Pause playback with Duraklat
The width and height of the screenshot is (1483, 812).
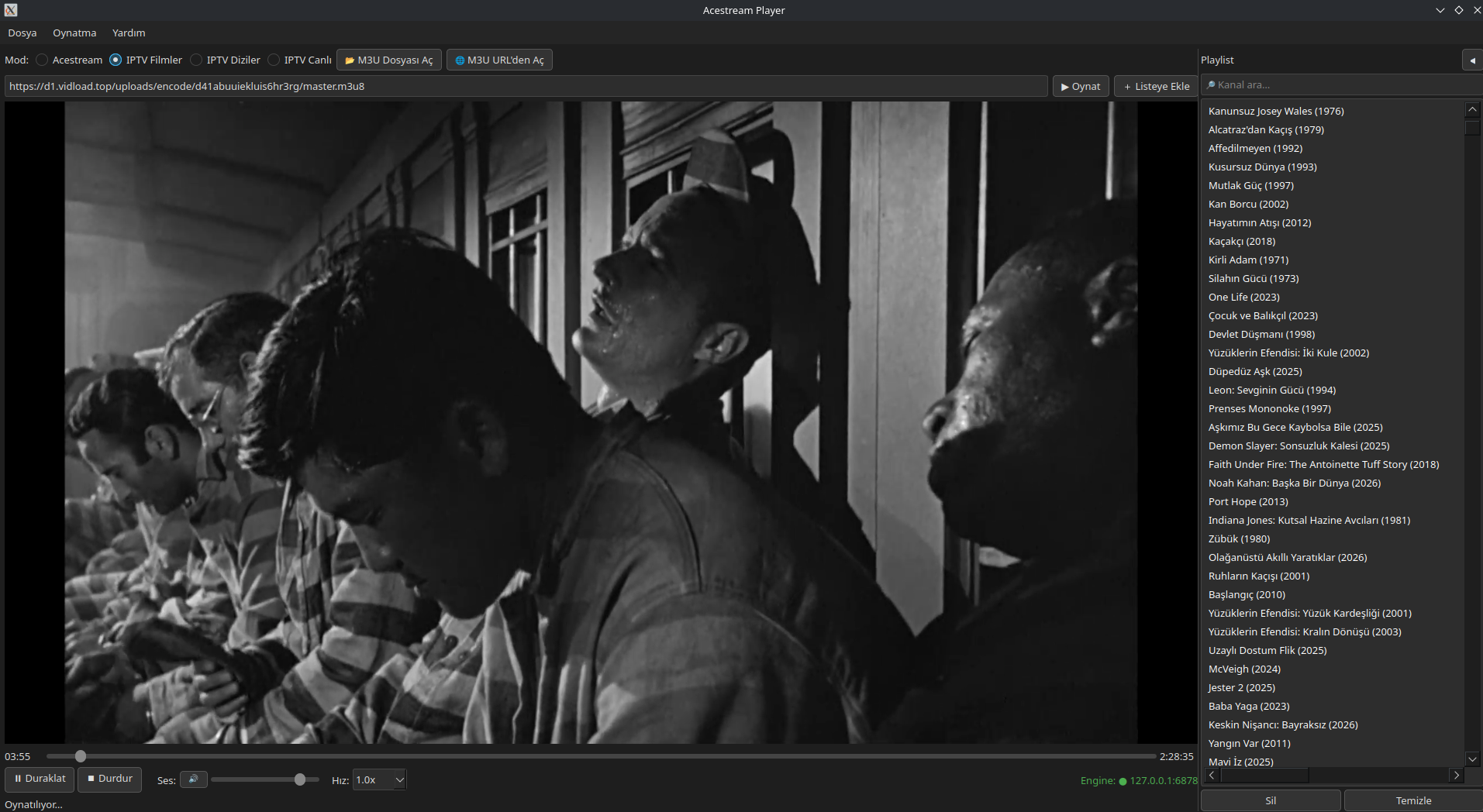40,779
